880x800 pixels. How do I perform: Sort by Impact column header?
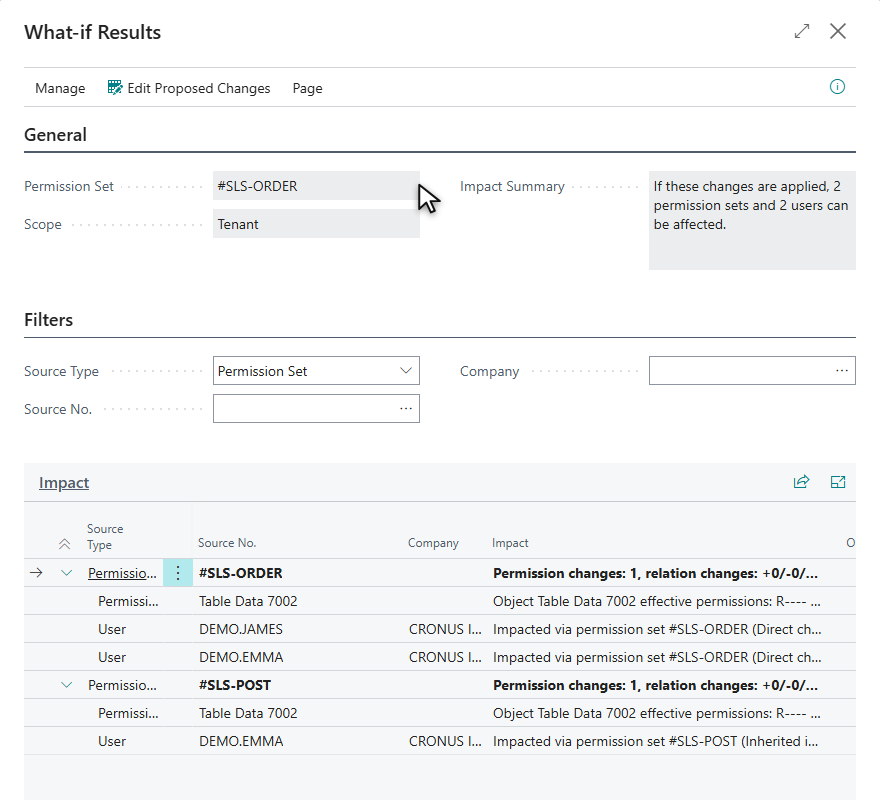(x=510, y=543)
